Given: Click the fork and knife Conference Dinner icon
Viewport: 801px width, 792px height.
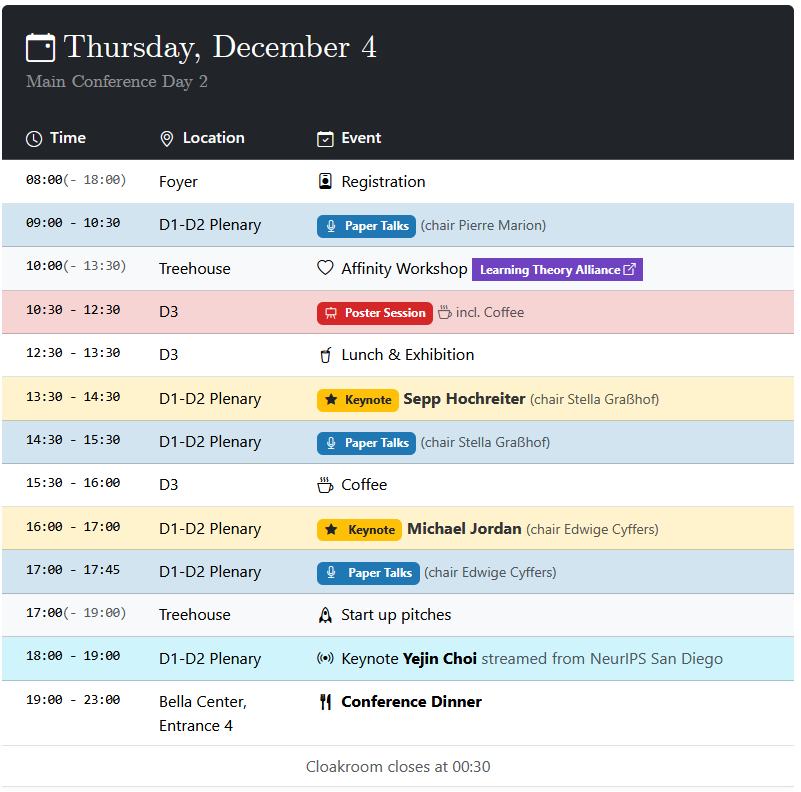Looking at the screenshot, I should coord(325,702).
